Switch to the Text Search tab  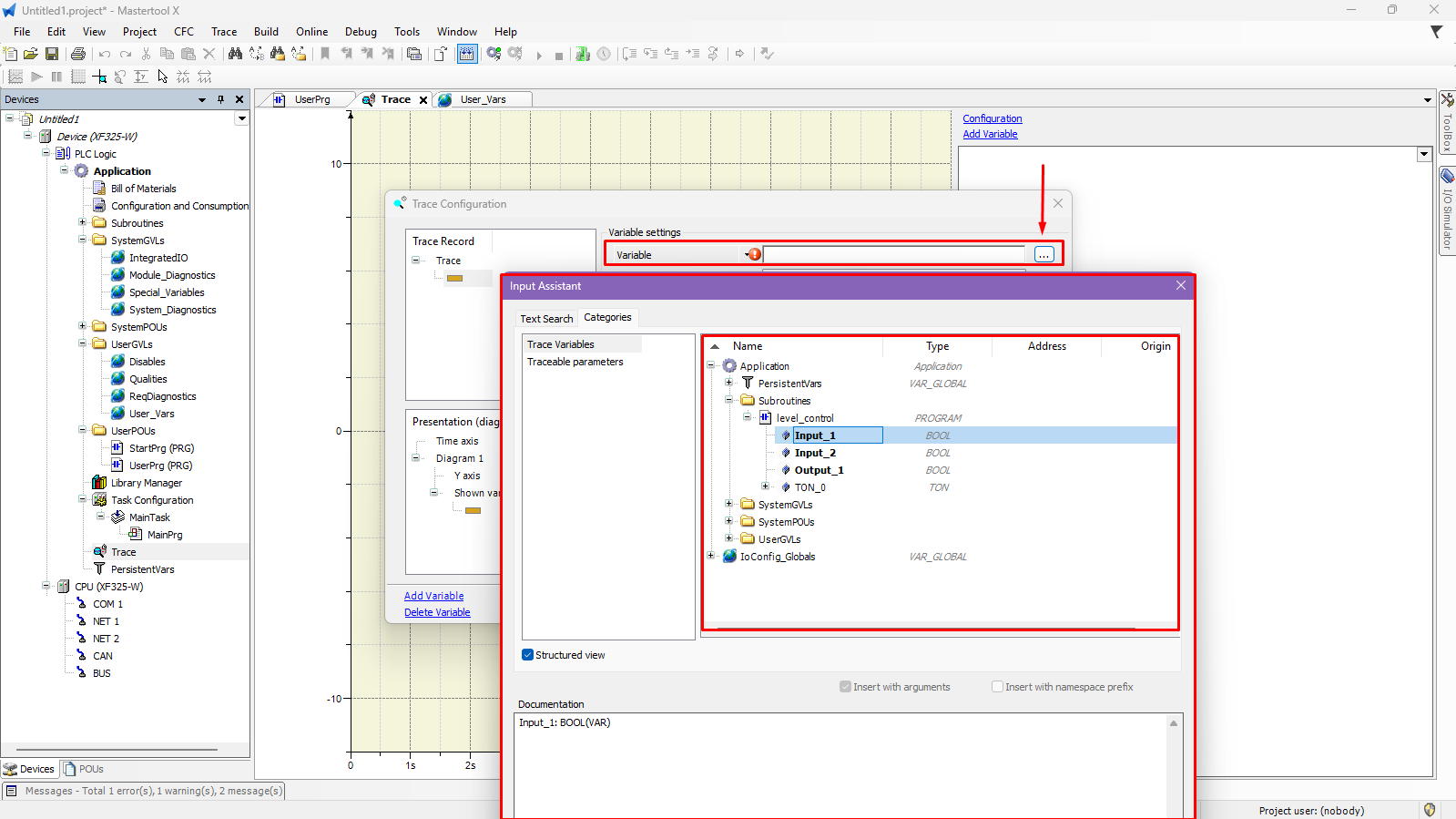pyautogui.click(x=546, y=319)
